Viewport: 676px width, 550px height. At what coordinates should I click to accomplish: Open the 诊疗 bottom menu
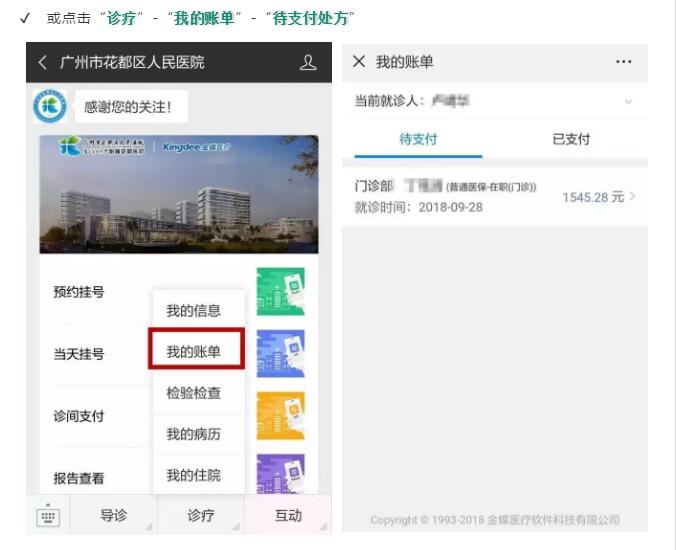201,516
